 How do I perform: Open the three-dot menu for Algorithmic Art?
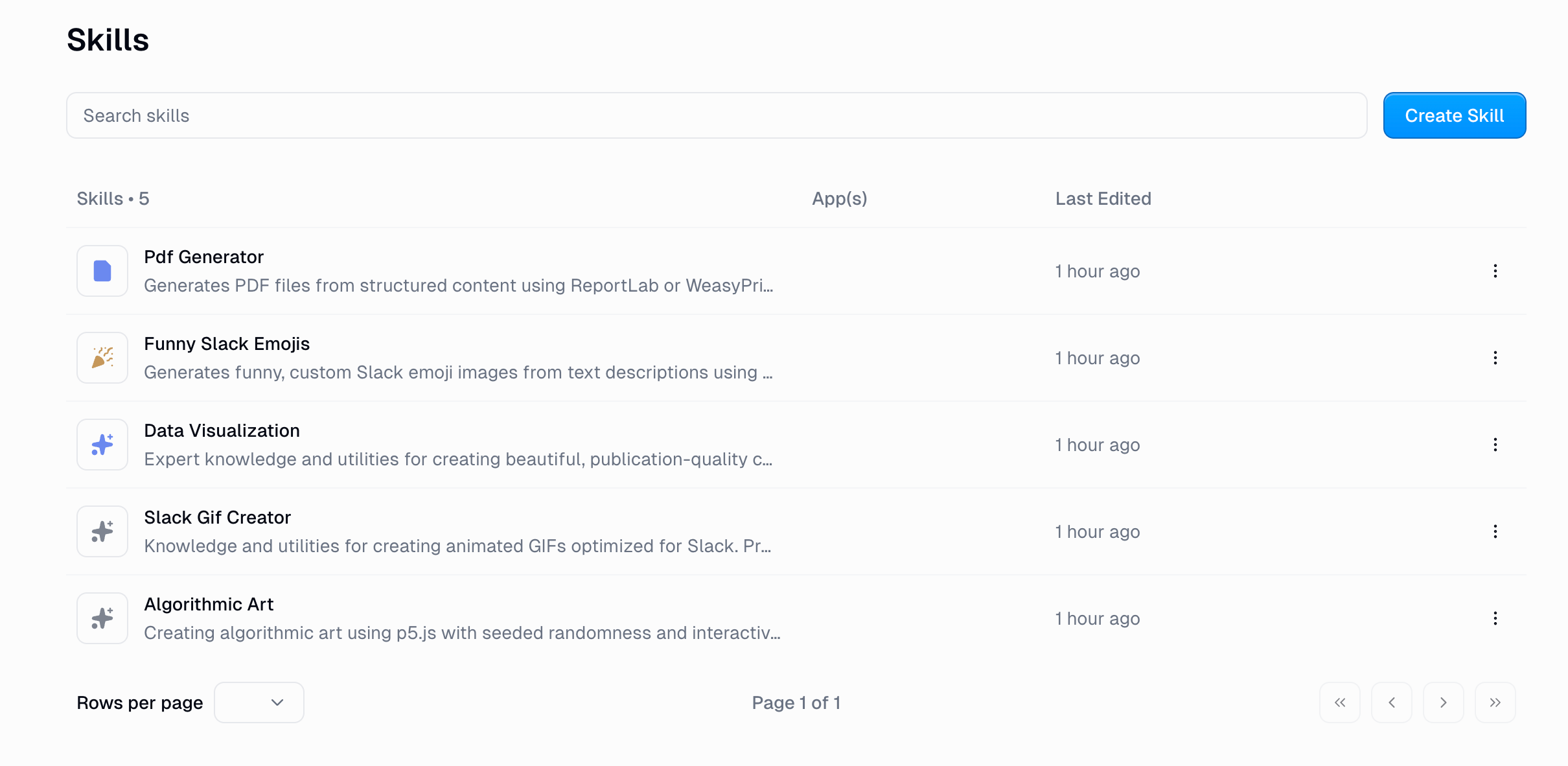point(1495,618)
